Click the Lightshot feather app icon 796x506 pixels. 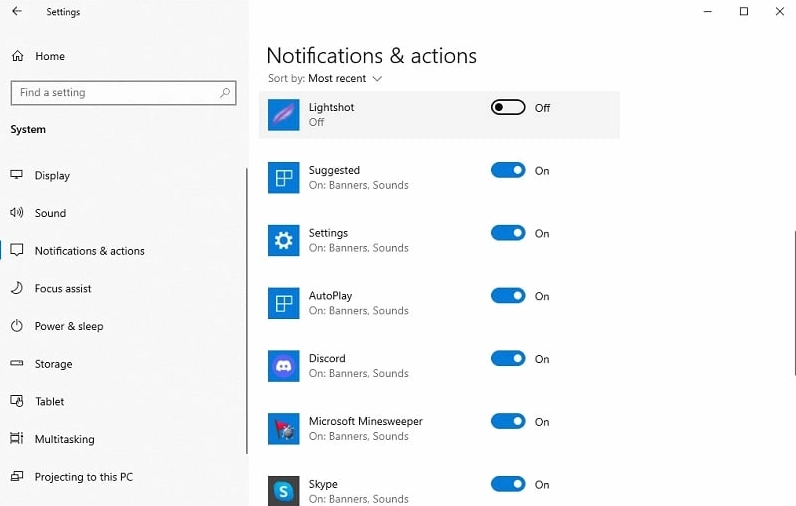coord(284,115)
